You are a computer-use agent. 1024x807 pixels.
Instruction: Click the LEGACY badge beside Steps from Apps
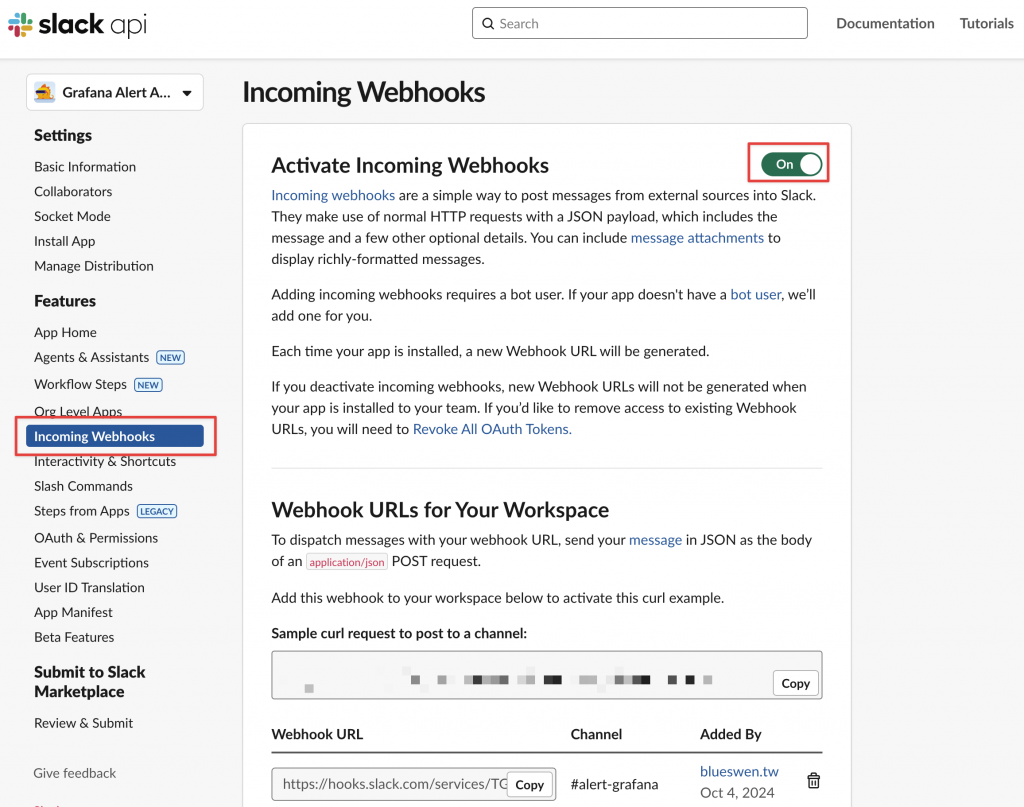tap(157, 511)
